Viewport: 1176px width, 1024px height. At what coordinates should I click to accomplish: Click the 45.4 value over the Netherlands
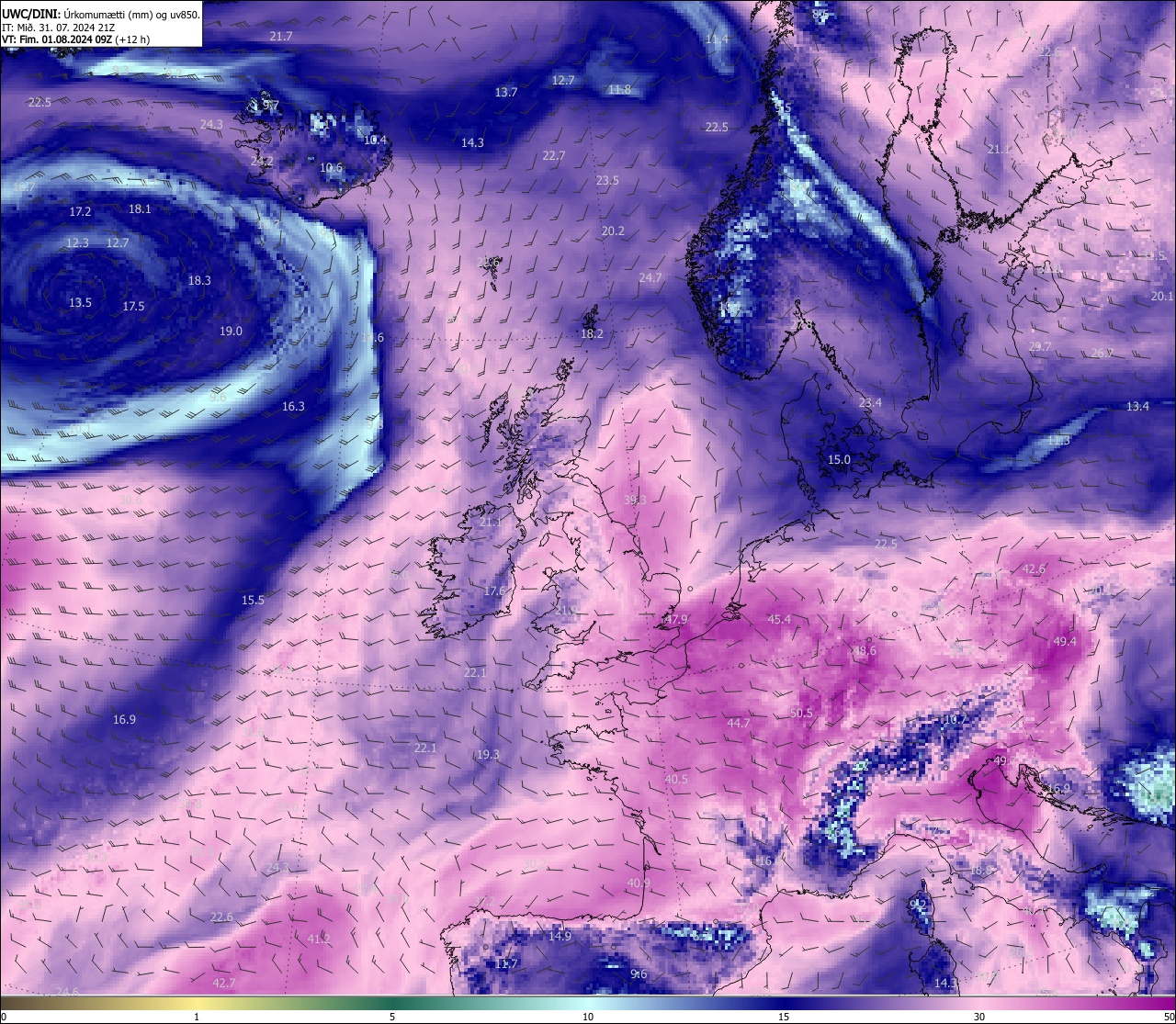coord(779,619)
